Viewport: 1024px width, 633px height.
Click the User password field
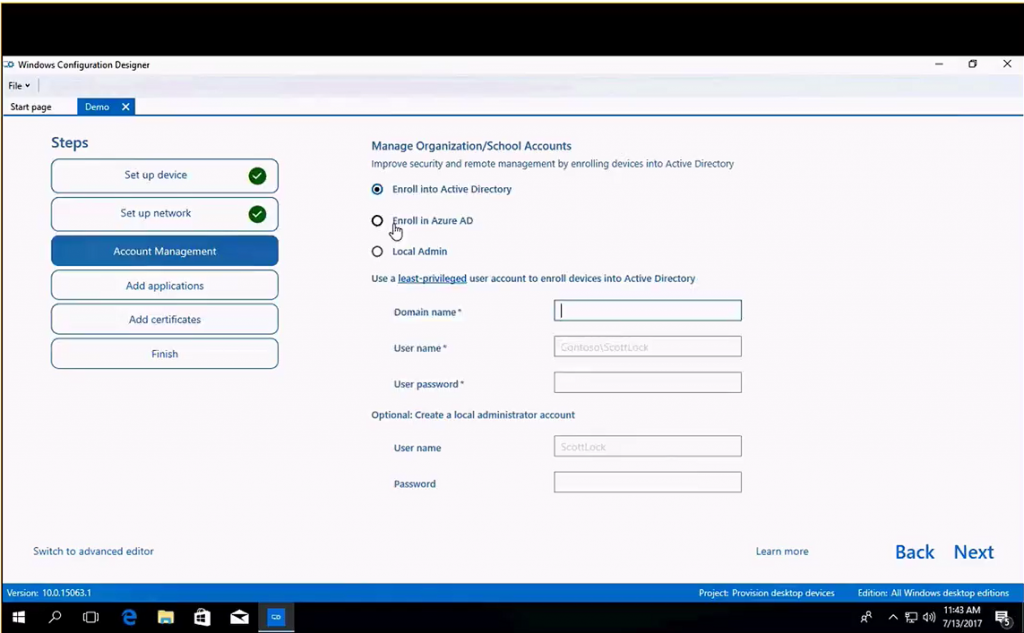pos(647,382)
